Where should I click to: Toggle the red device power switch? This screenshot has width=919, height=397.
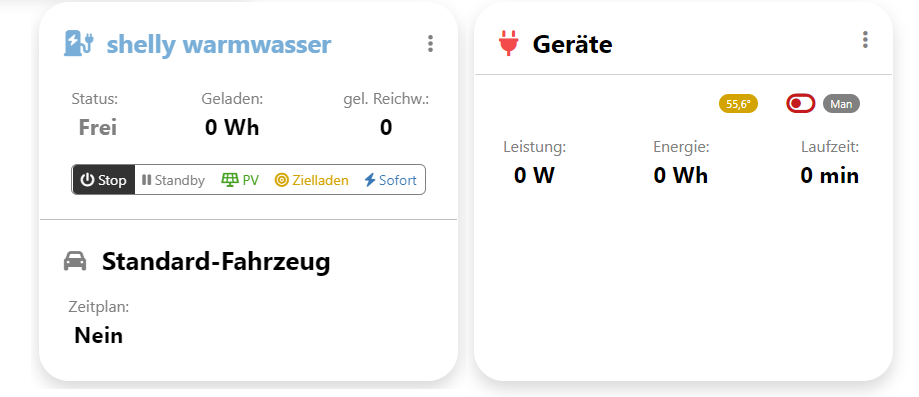click(x=801, y=104)
